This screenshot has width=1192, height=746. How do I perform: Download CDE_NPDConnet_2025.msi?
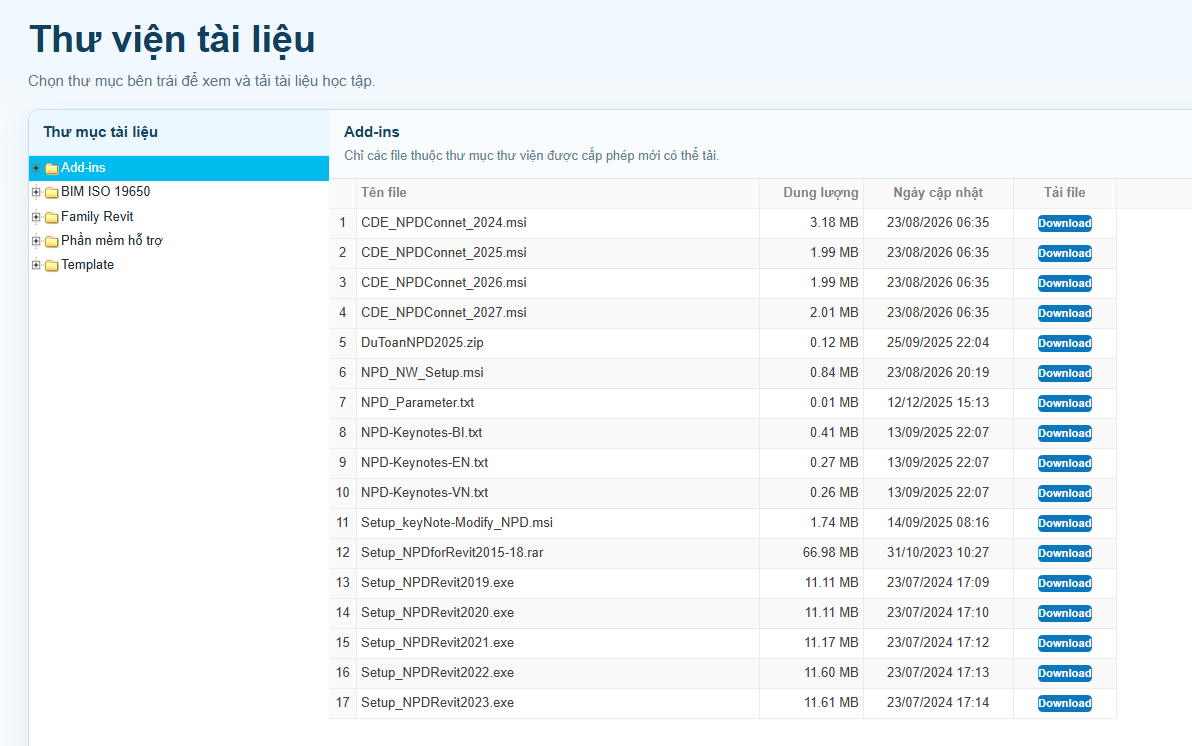tap(1064, 253)
